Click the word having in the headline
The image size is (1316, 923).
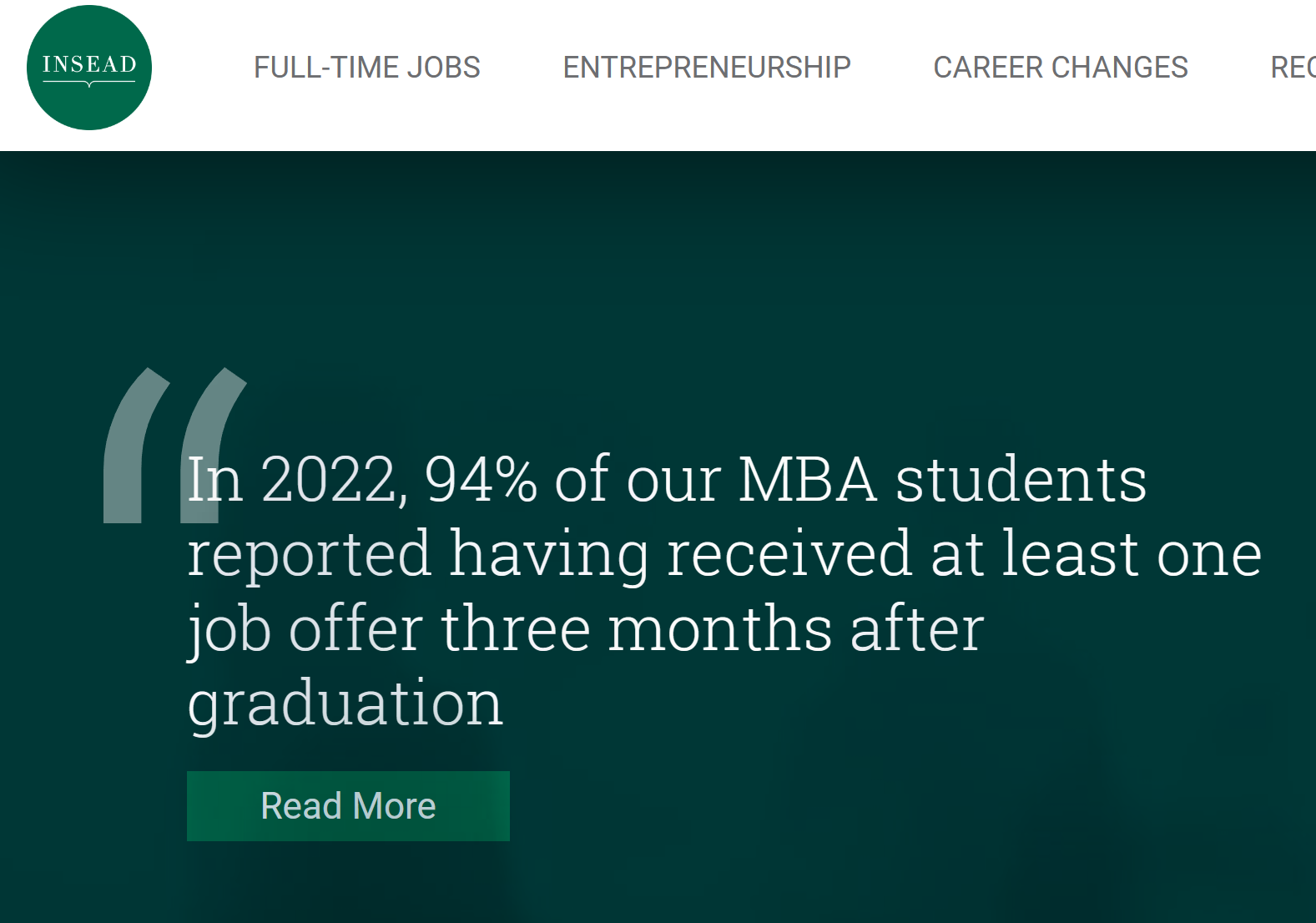549,556
